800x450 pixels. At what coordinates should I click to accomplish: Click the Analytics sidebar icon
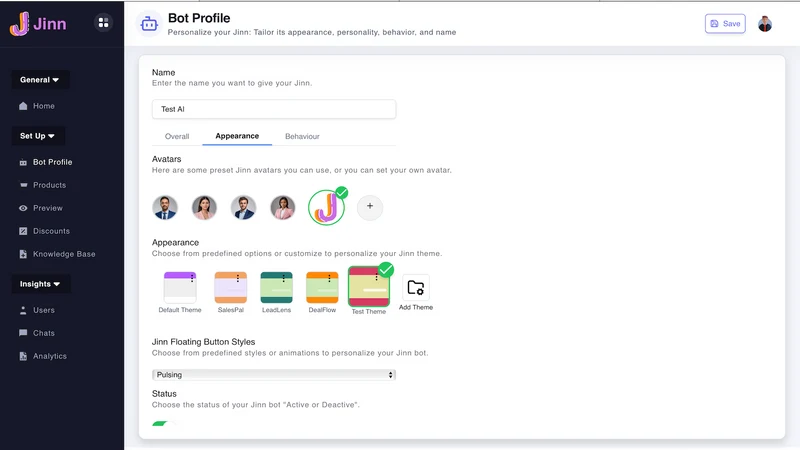tap(23, 356)
